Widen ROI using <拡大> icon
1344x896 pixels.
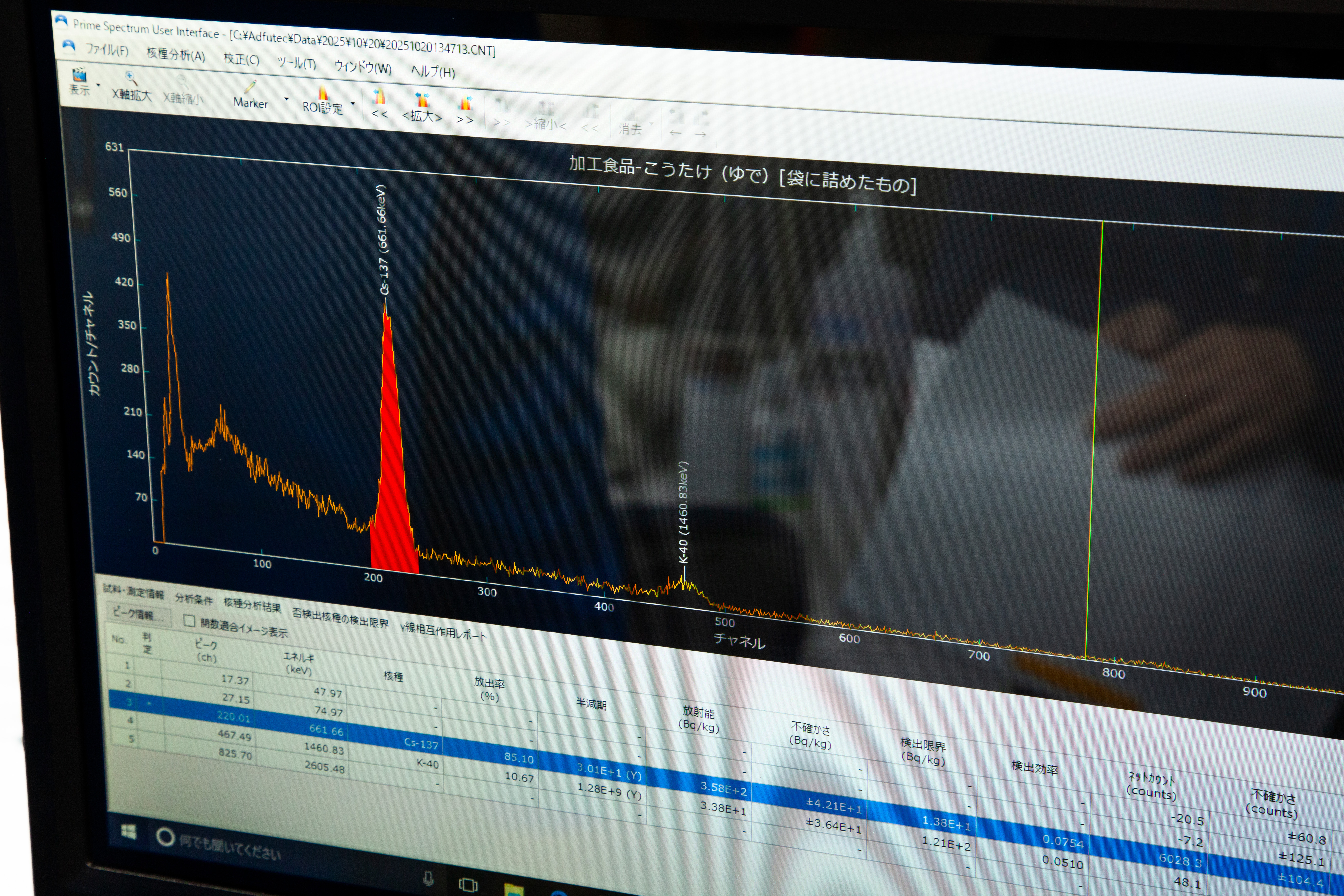pyautogui.click(x=422, y=101)
